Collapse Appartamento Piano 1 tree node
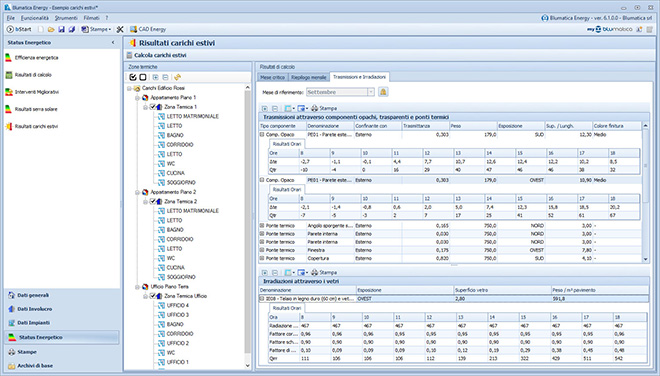660x376 pixels. click(137, 98)
